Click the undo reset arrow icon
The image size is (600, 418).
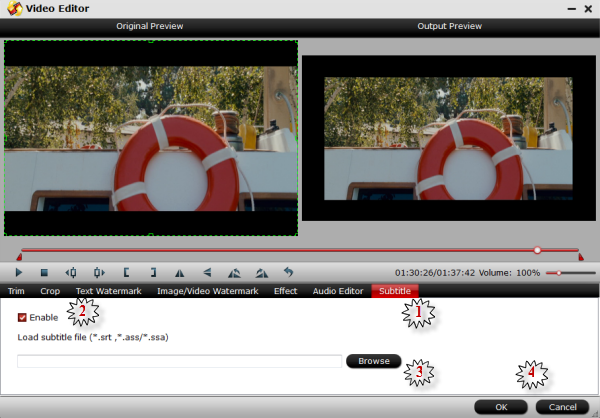pos(289,272)
